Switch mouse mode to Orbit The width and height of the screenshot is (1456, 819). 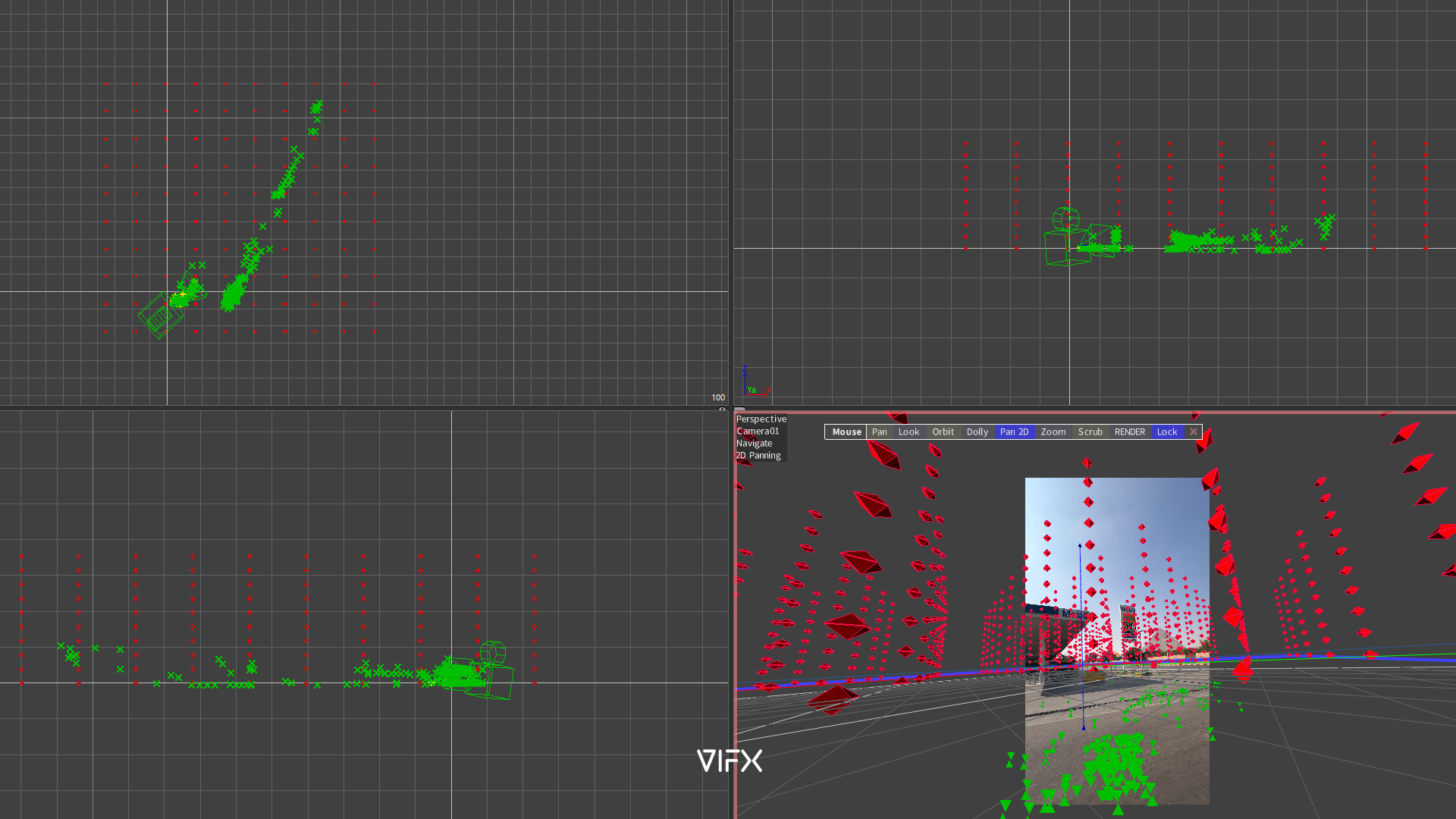[943, 431]
